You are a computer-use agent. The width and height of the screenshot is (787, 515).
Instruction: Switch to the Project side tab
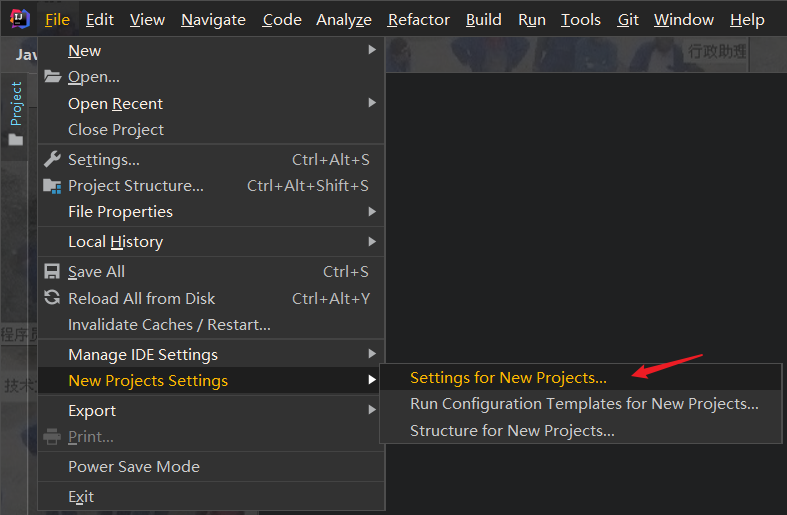click(x=16, y=104)
